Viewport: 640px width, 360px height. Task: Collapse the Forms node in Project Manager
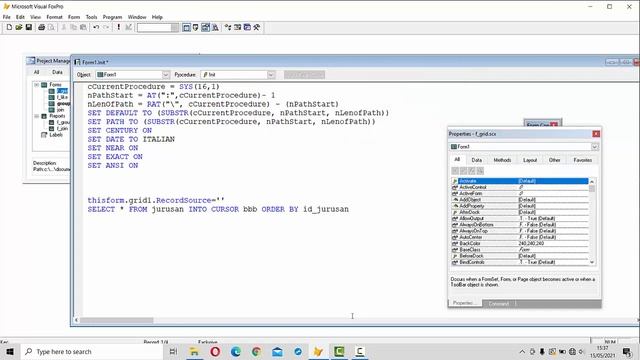[37, 85]
